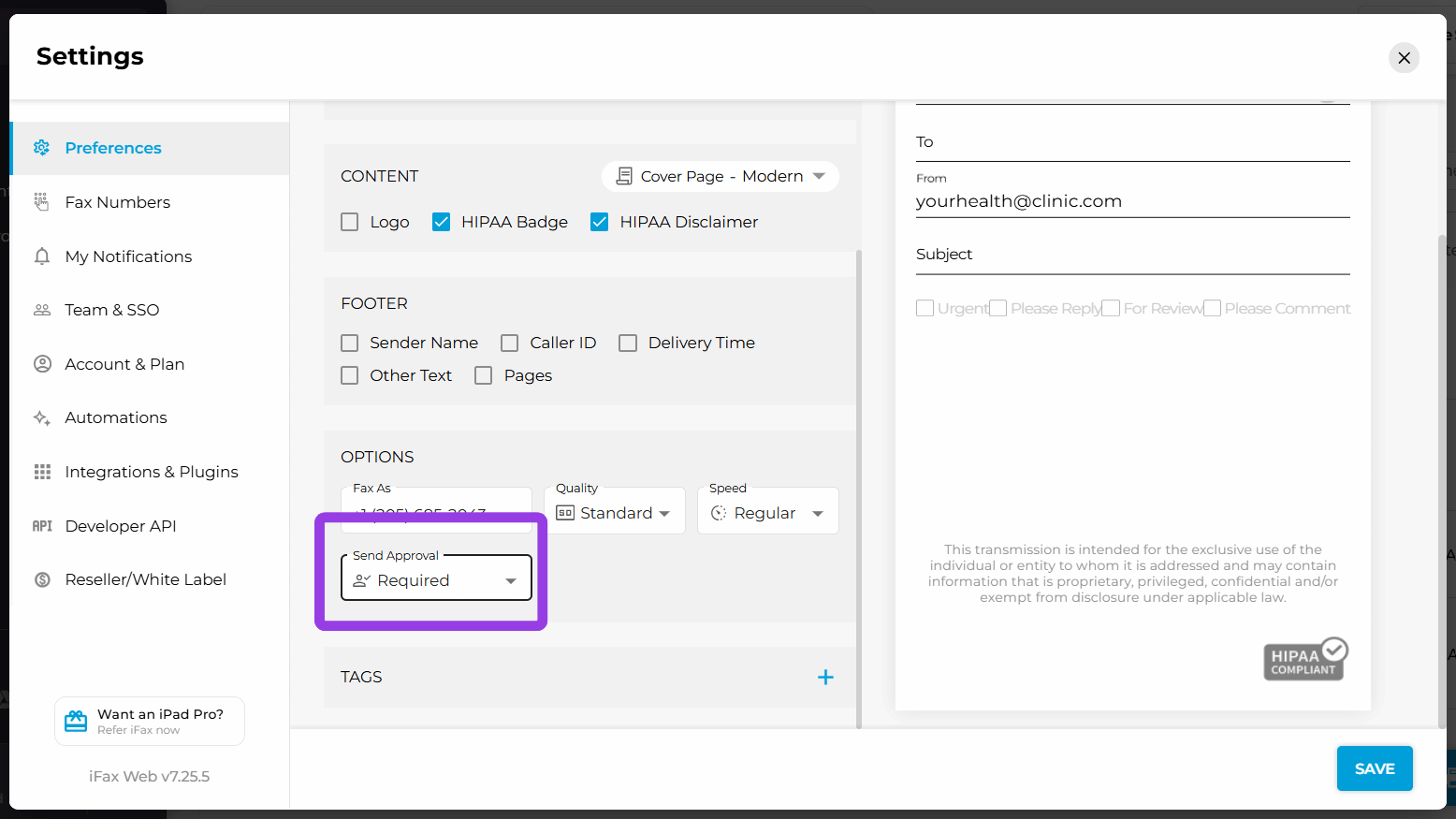Expand the Quality Standard dropdown

pyautogui.click(x=615, y=513)
